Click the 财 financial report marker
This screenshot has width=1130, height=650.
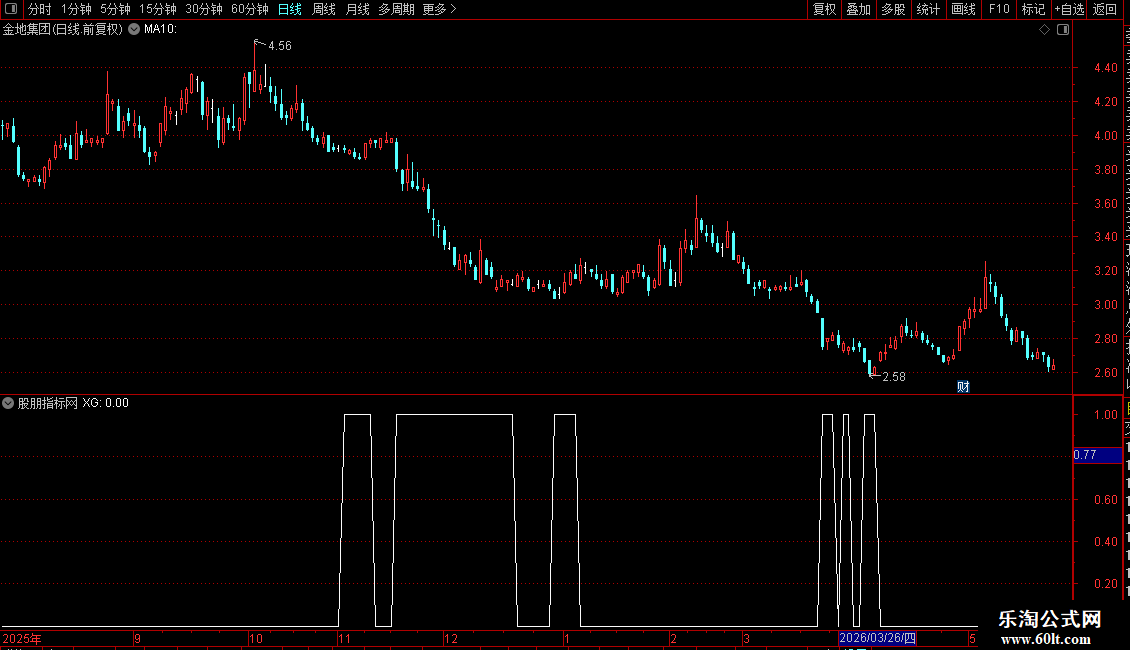(963, 387)
